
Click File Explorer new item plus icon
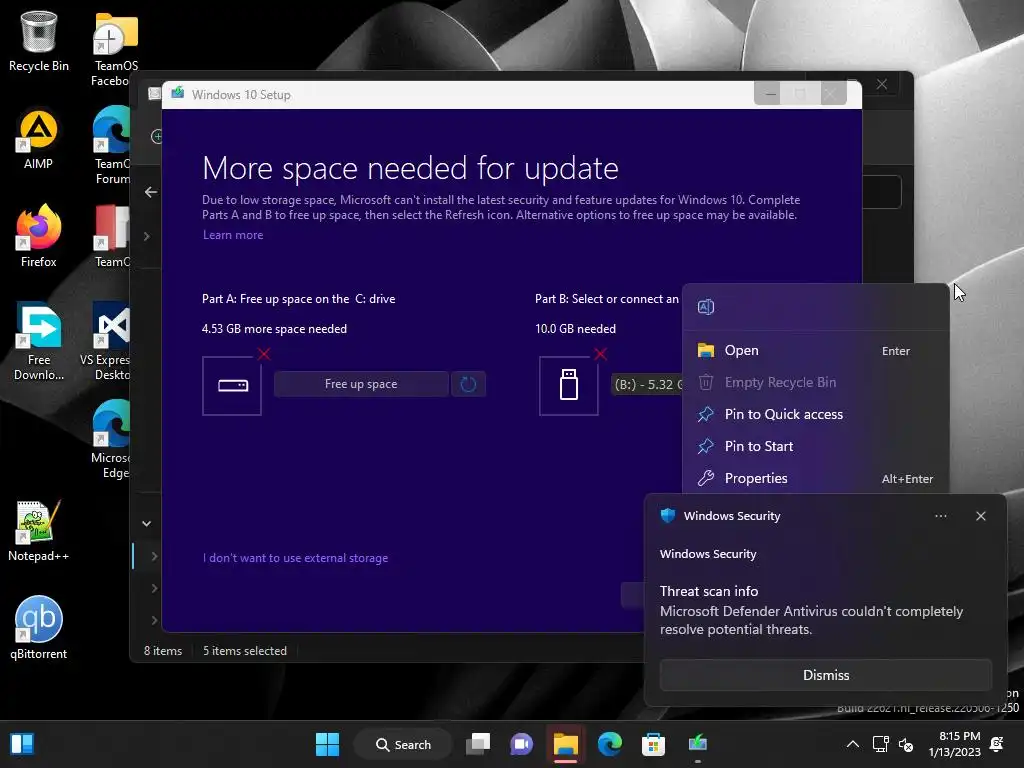pos(157,136)
